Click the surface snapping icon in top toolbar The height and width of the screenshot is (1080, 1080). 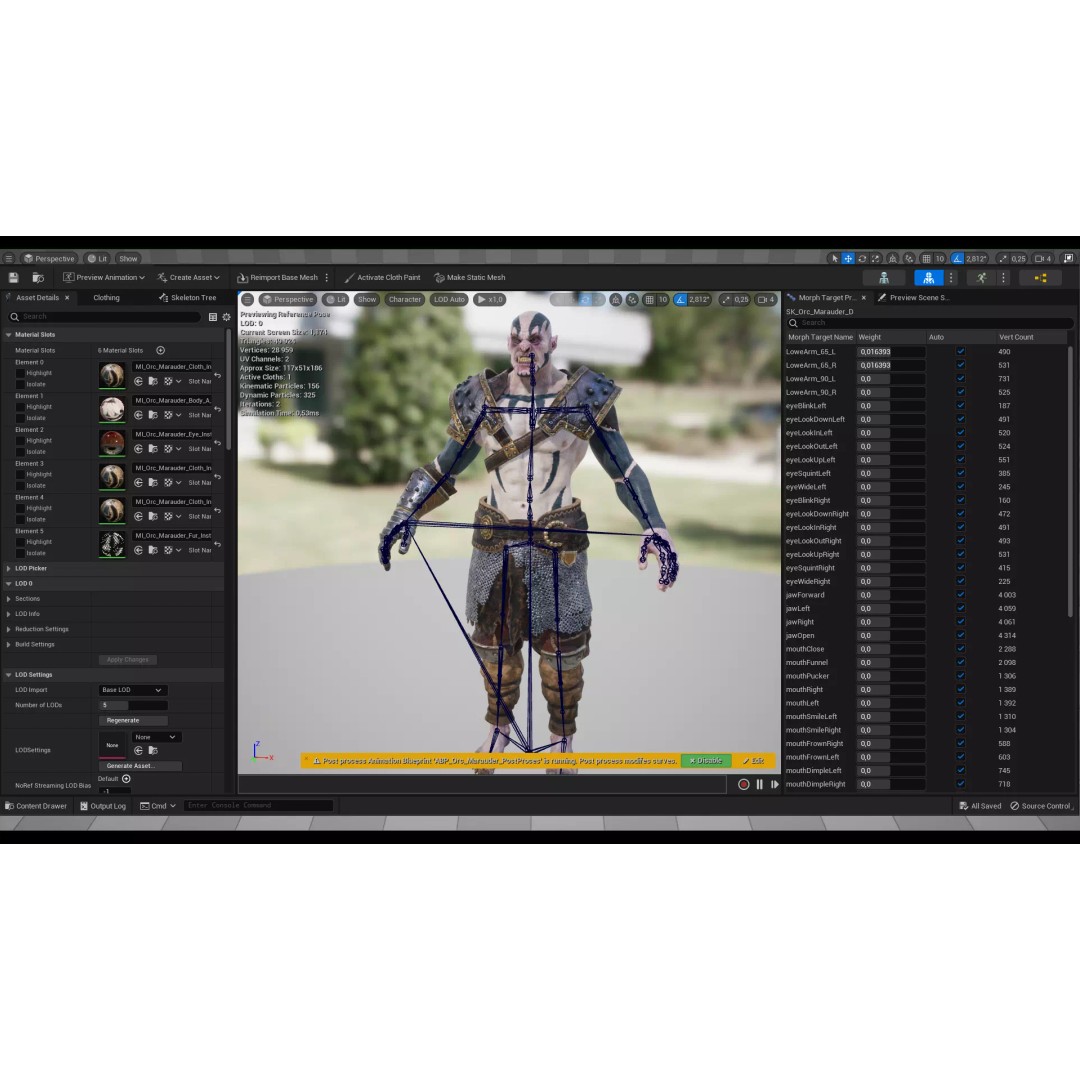tap(910, 258)
